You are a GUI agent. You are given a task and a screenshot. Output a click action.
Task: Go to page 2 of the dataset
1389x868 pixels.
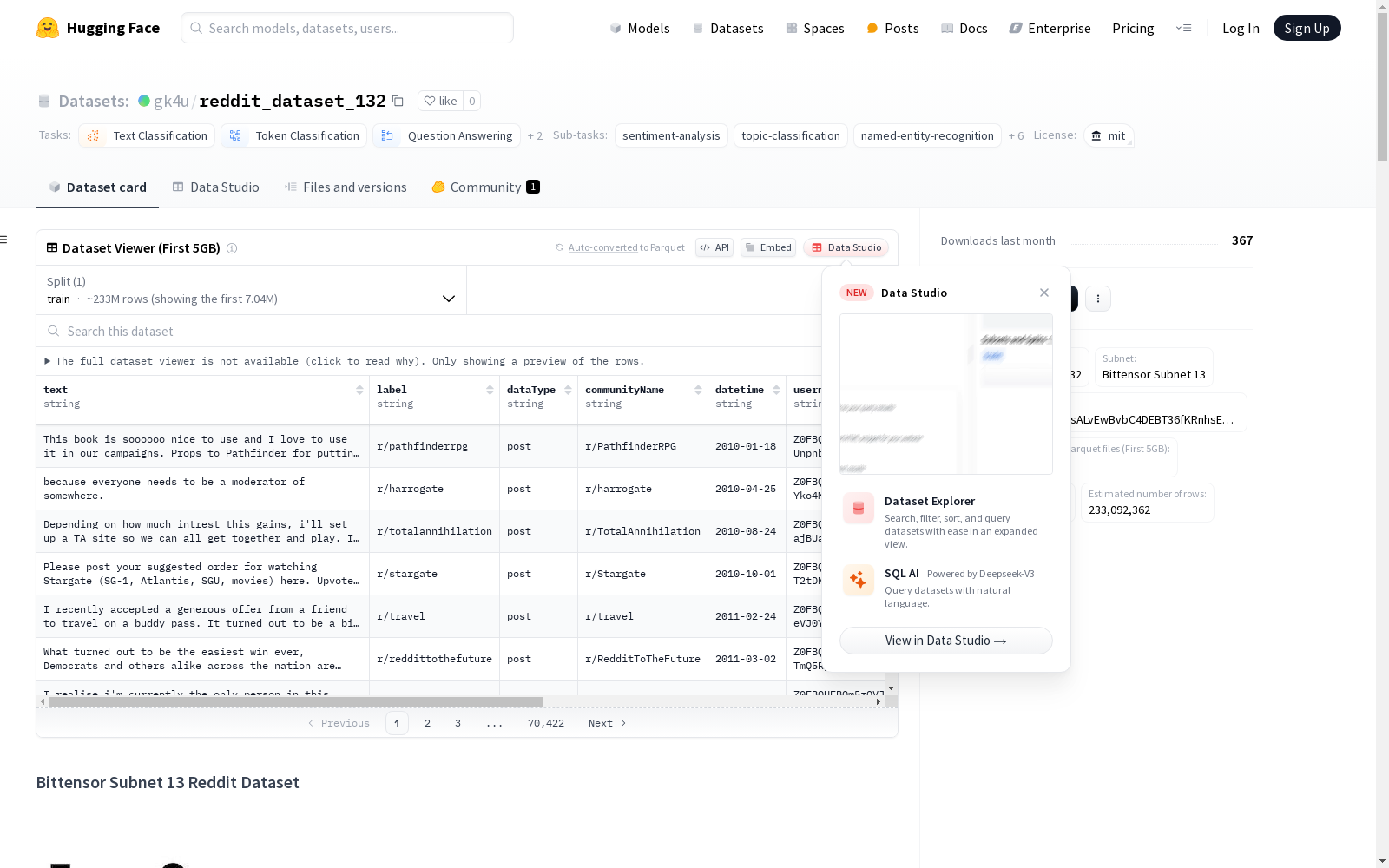[x=427, y=723]
